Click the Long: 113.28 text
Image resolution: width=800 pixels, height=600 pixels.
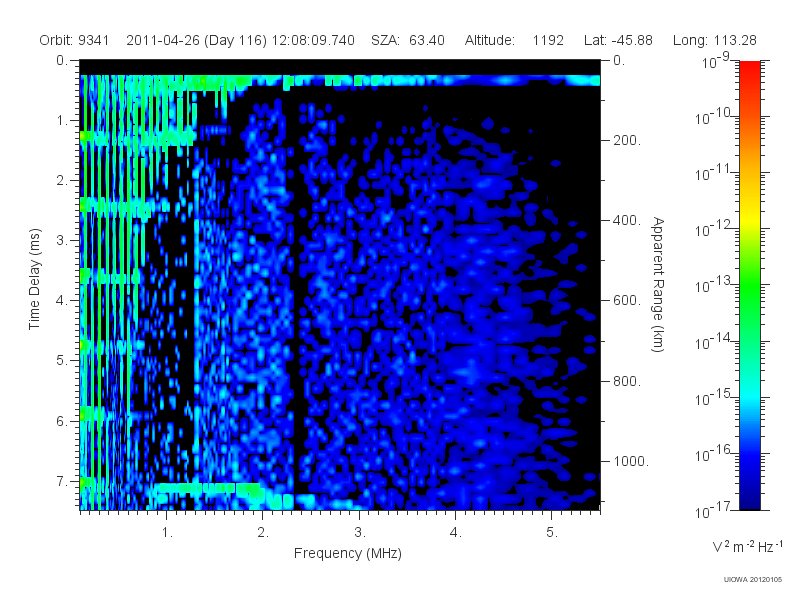(x=714, y=40)
